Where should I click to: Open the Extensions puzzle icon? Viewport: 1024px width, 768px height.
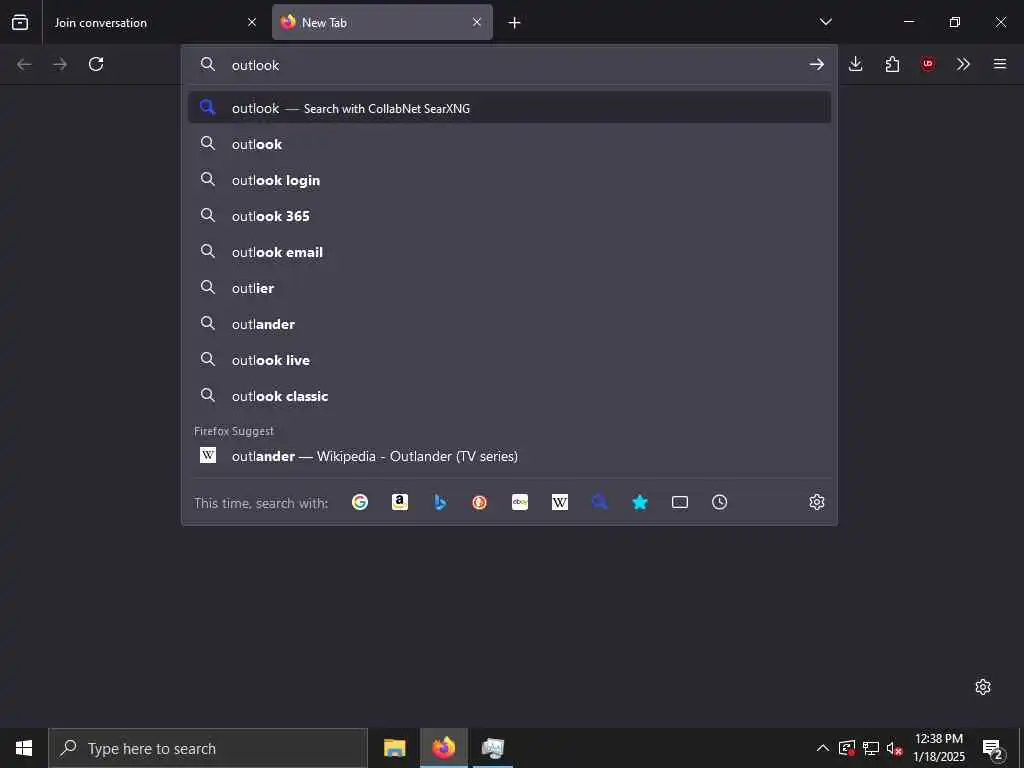click(892, 64)
